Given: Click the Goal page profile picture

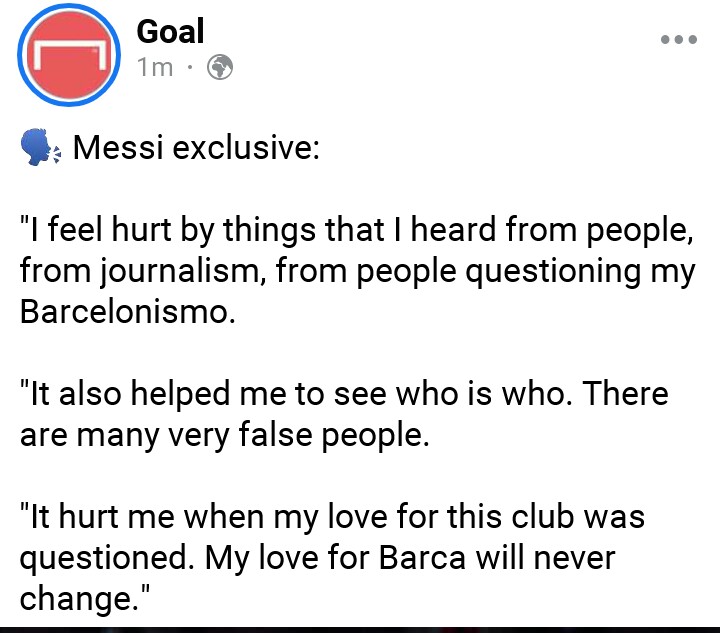Looking at the screenshot, I should coord(66,56).
